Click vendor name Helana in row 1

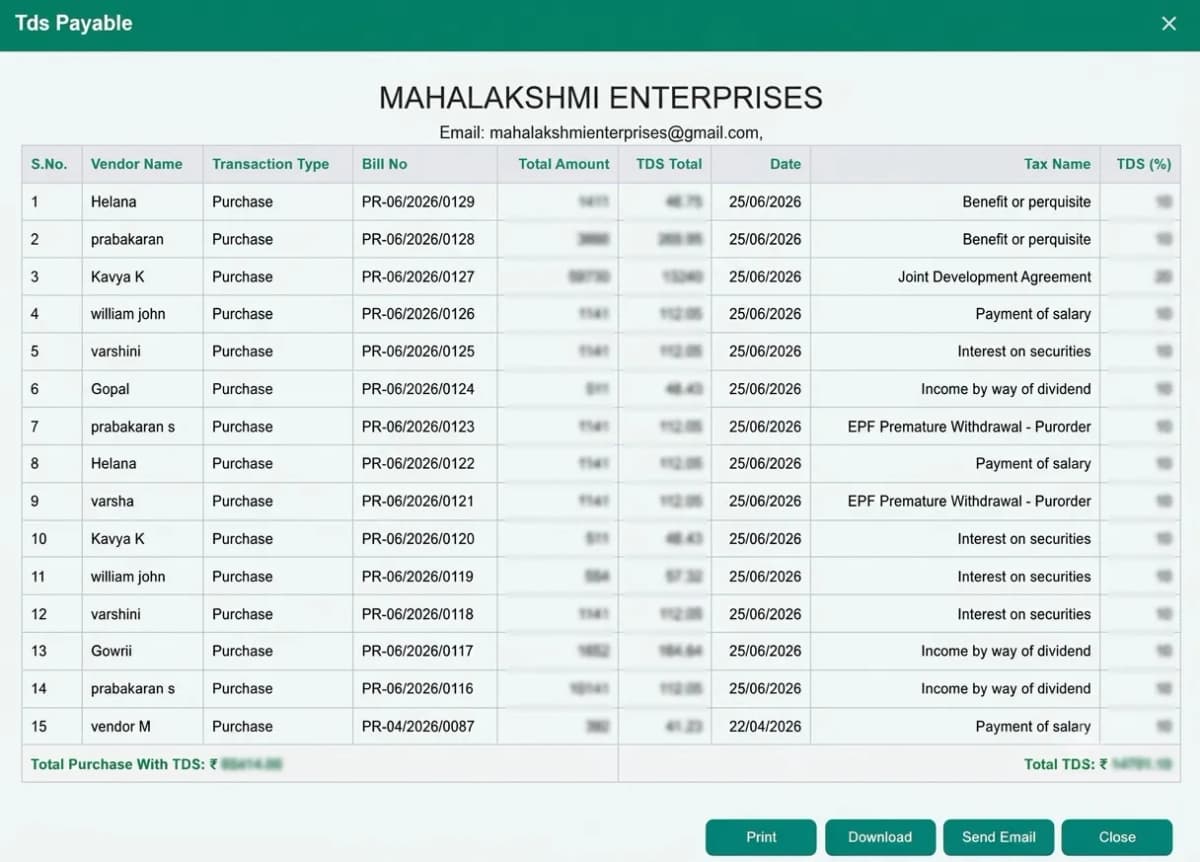(x=113, y=202)
